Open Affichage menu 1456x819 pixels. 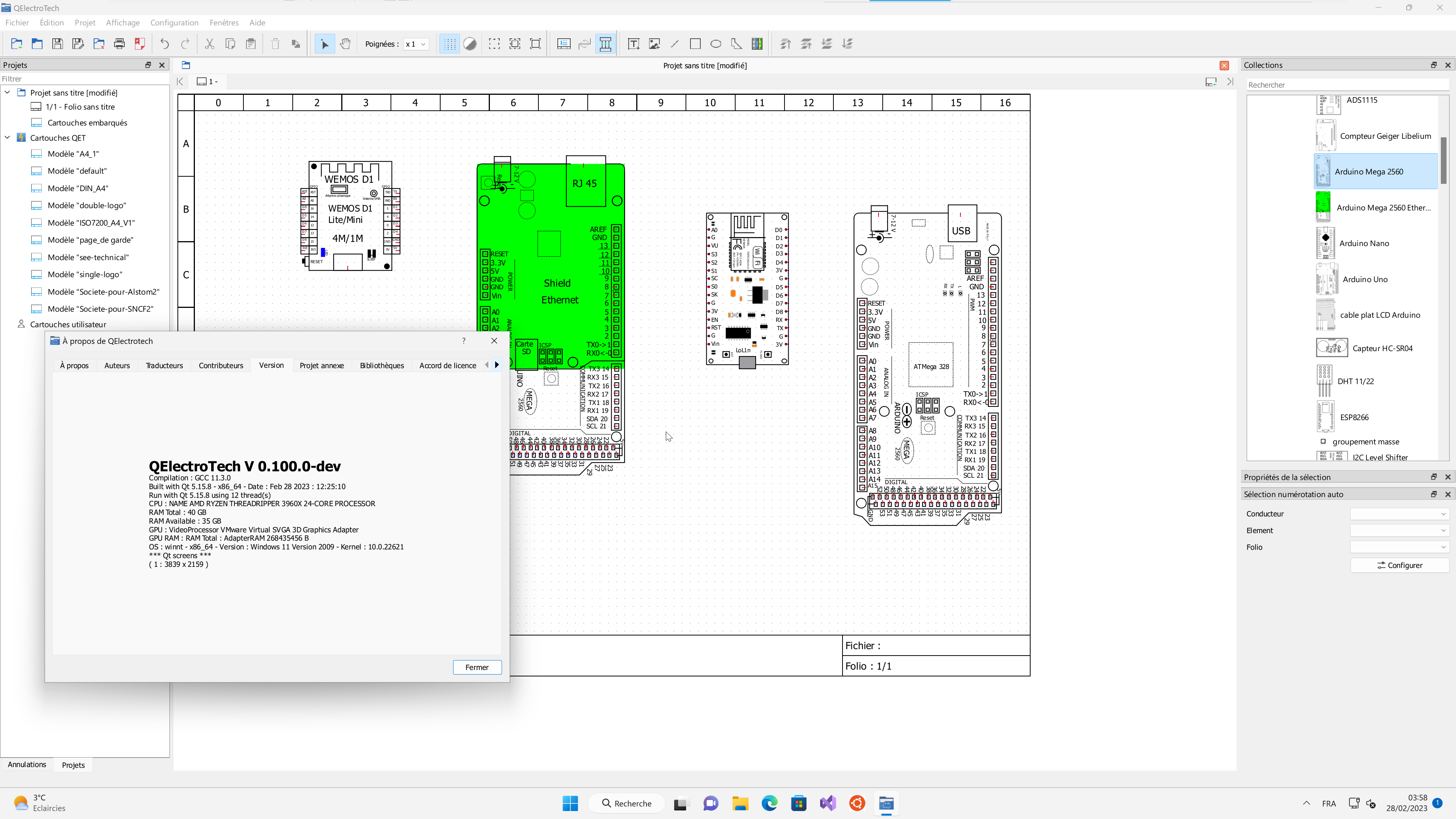tap(122, 23)
